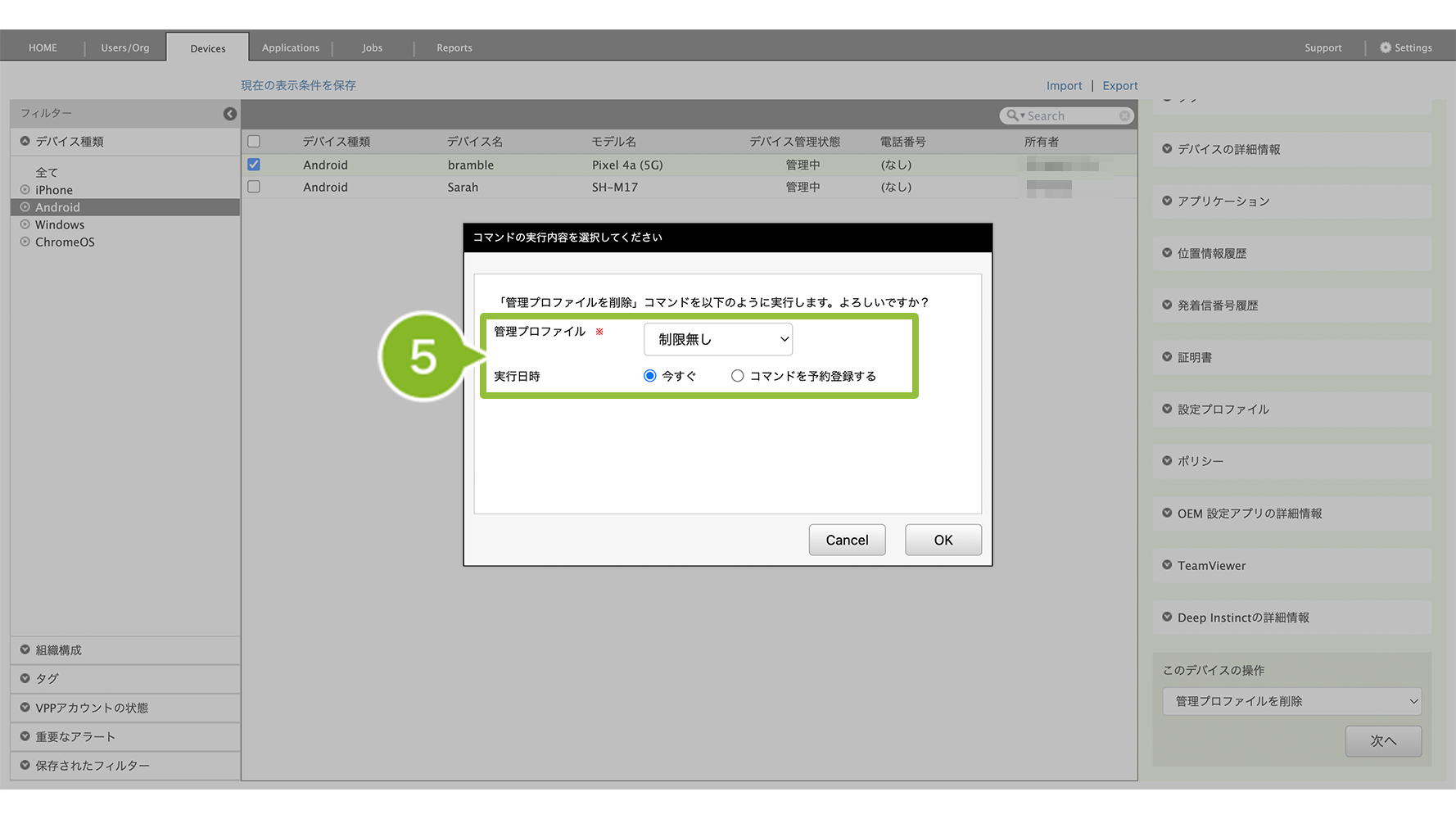Click the 次へ button

pos(1383,740)
